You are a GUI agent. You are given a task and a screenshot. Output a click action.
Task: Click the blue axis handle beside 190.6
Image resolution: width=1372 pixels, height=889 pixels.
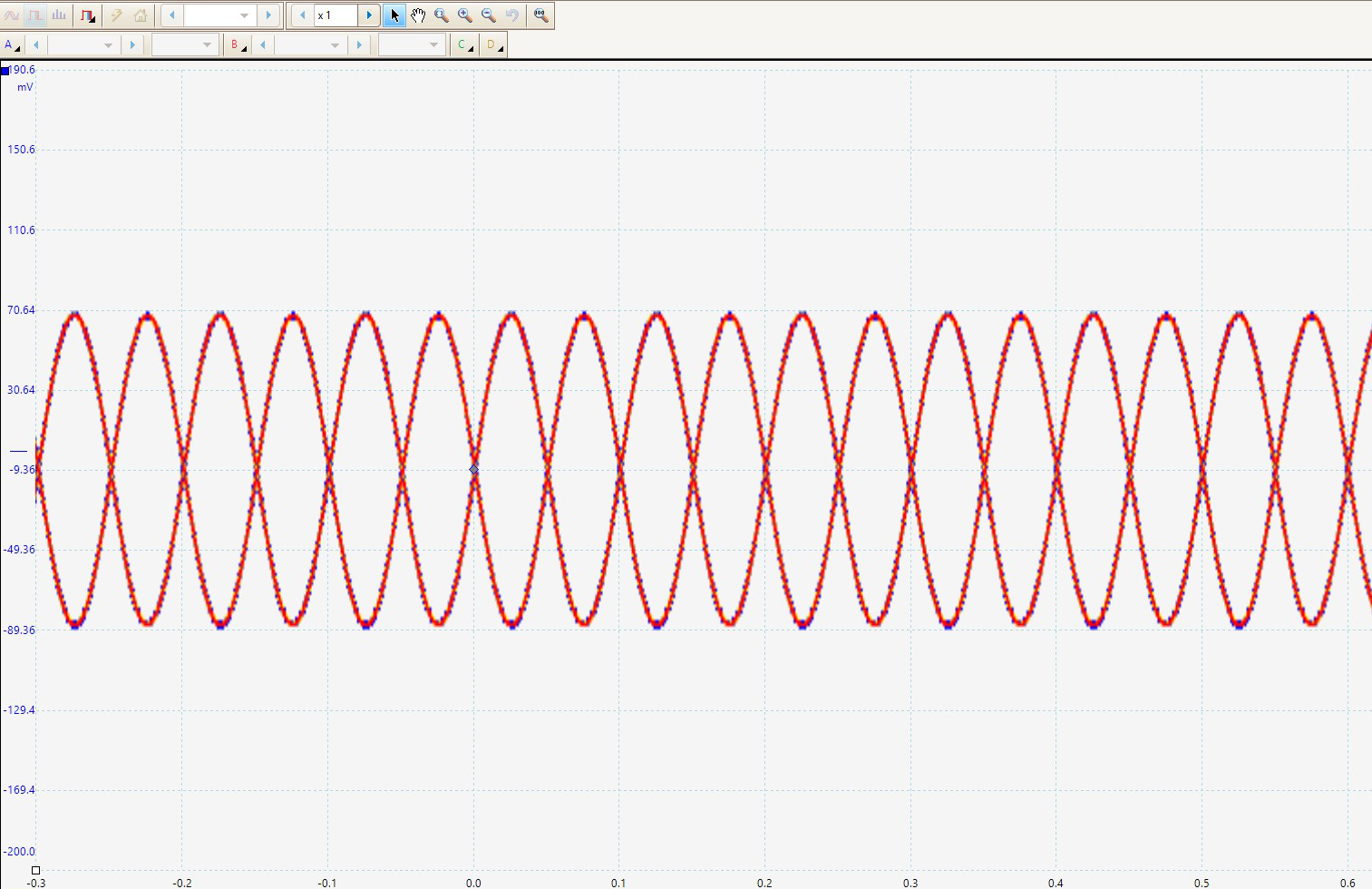(5, 71)
